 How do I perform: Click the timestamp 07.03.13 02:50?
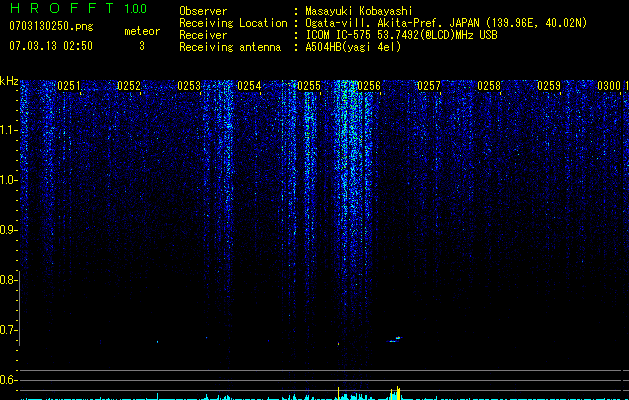pos(51,46)
